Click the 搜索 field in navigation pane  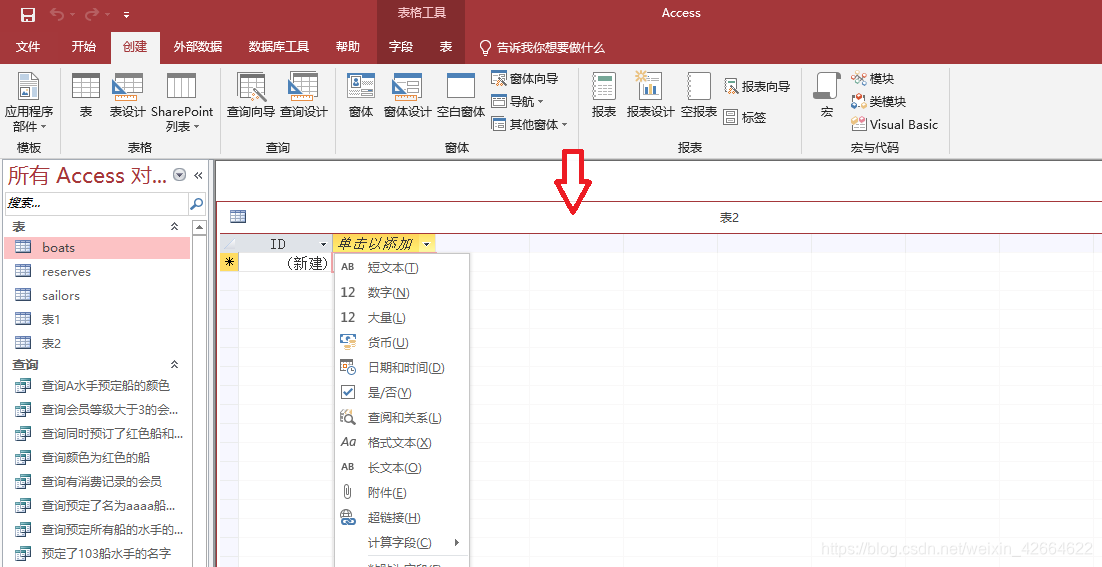click(97, 203)
